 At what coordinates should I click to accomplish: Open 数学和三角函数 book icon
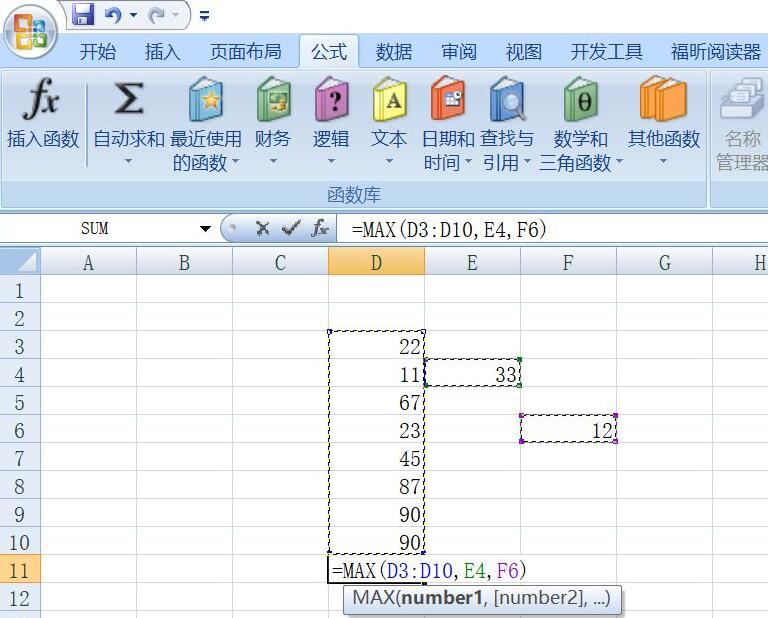click(x=581, y=99)
